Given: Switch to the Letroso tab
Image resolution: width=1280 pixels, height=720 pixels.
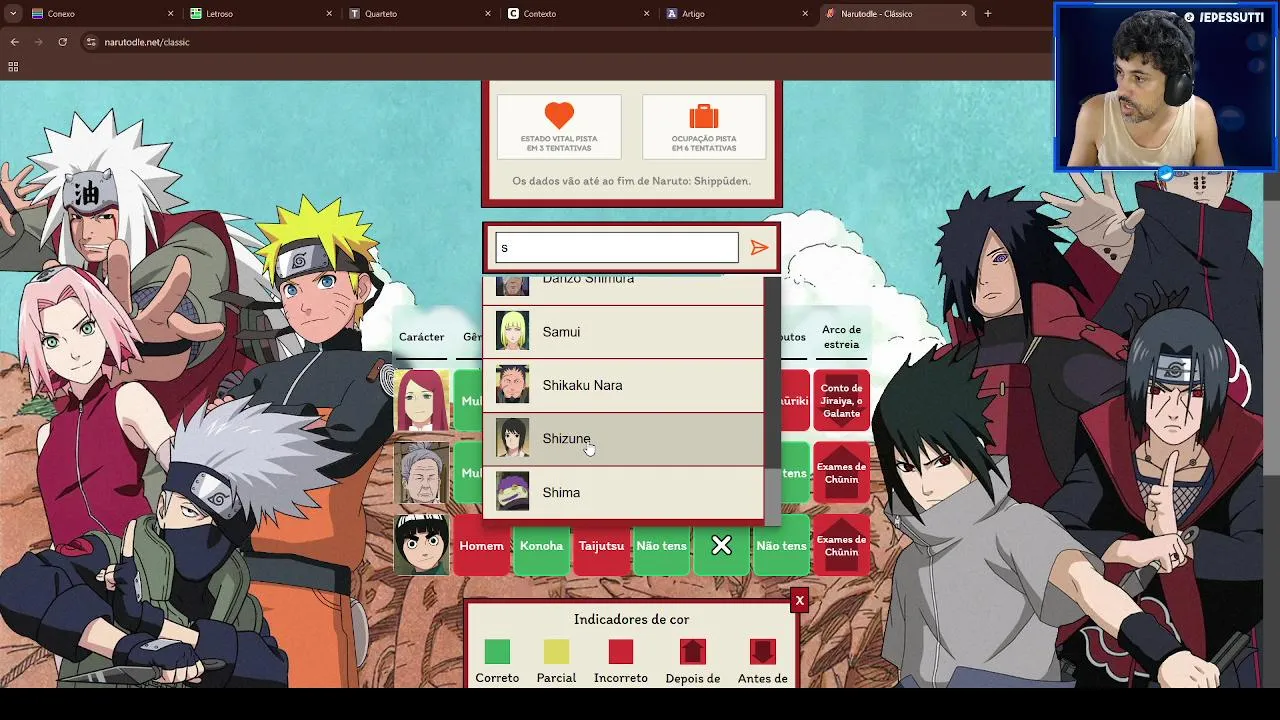Looking at the screenshot, I should (261, 14).
